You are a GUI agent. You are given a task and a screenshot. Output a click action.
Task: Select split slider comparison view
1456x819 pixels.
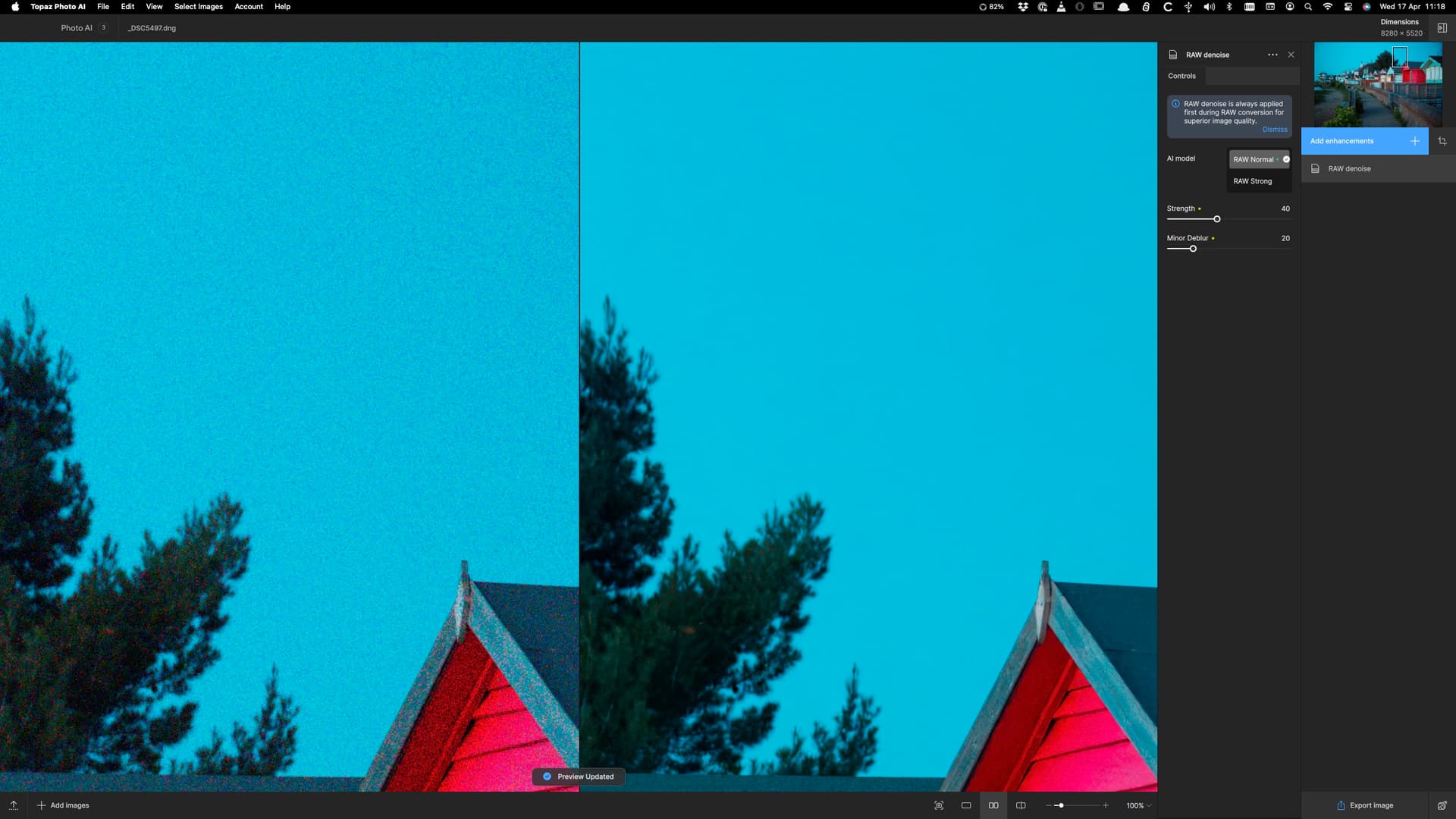pos(1021,805)
